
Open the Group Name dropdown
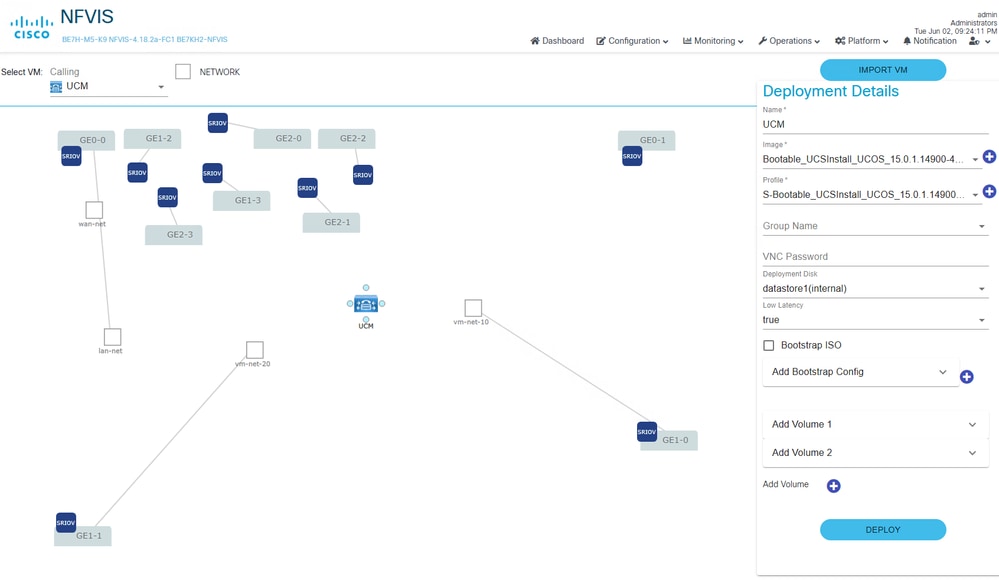pos(875,226)
